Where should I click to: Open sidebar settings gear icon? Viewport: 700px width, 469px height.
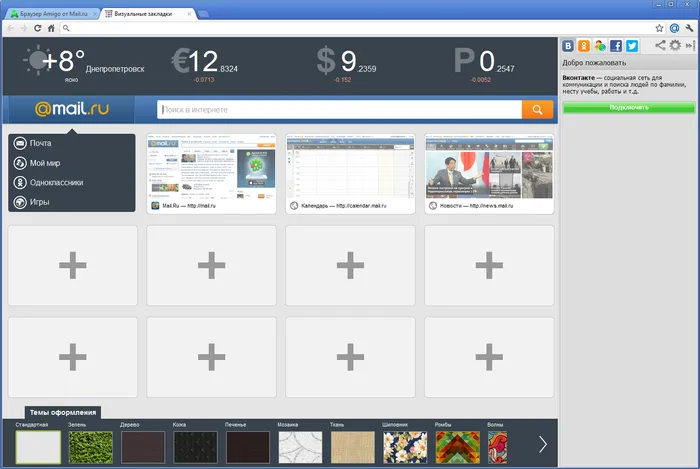point(675,45)
